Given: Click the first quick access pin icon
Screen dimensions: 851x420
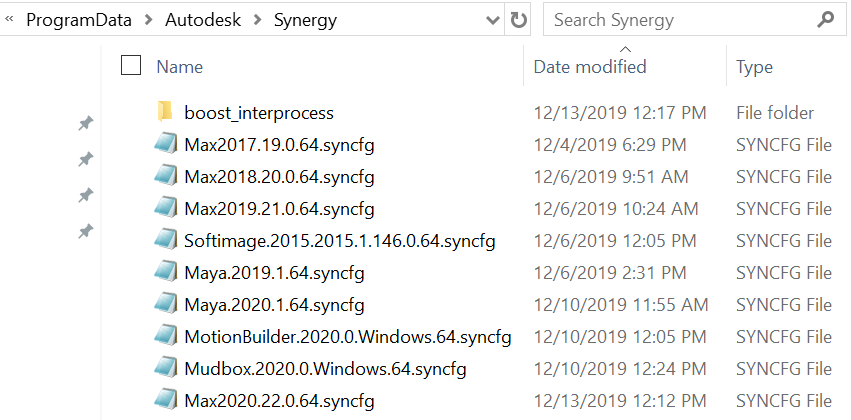Looking at the screenshot, I should pyautogui.click(x=86, y=124).
